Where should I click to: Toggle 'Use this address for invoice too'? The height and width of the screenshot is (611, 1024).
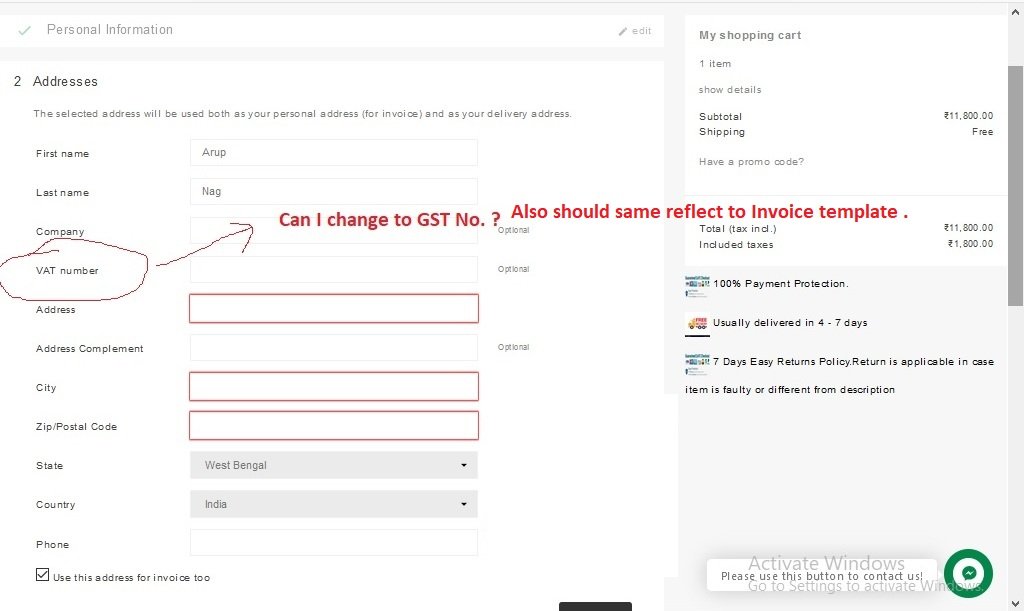[42, 575]
